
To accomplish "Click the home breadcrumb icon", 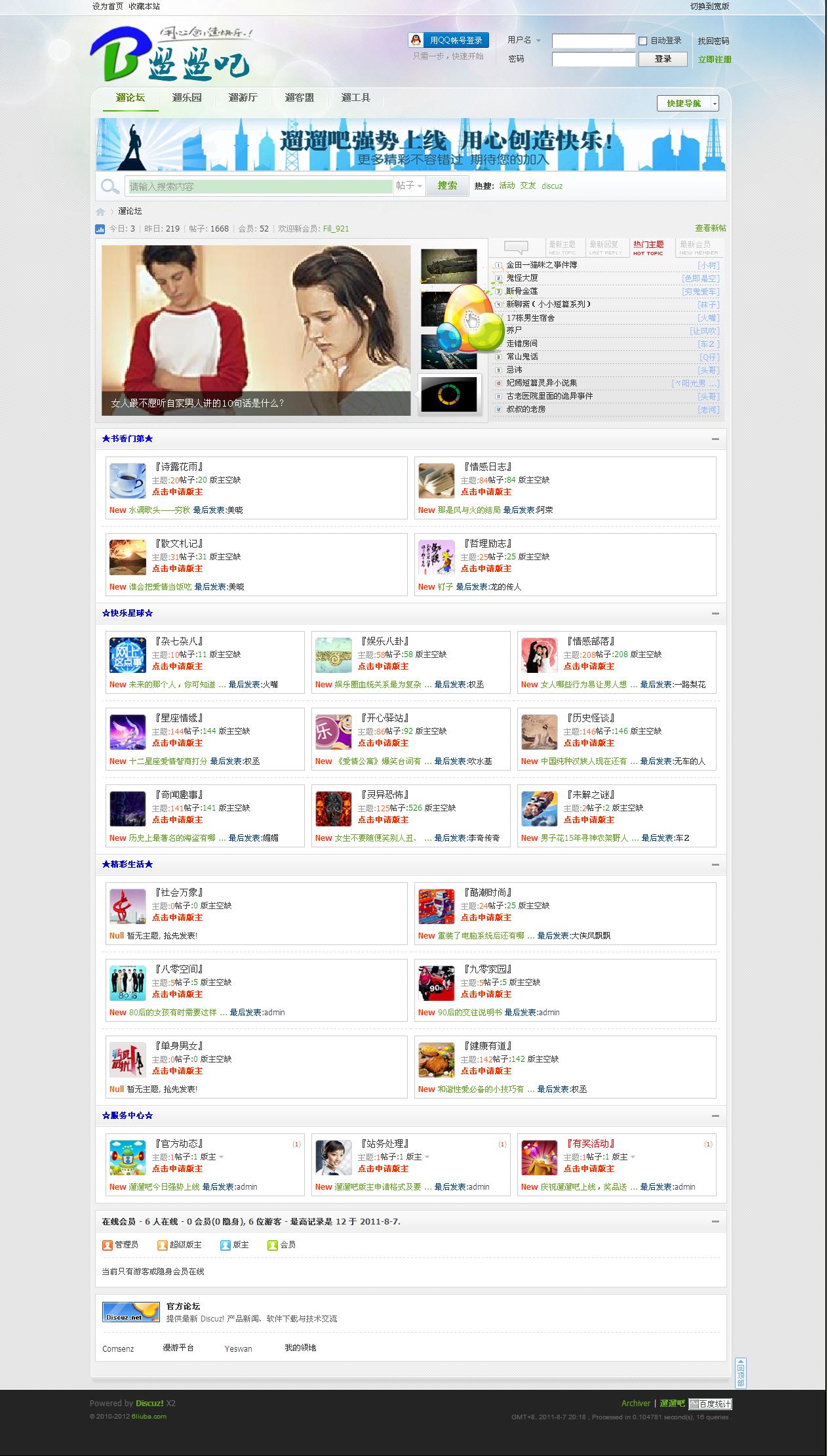I will [100, 211].
